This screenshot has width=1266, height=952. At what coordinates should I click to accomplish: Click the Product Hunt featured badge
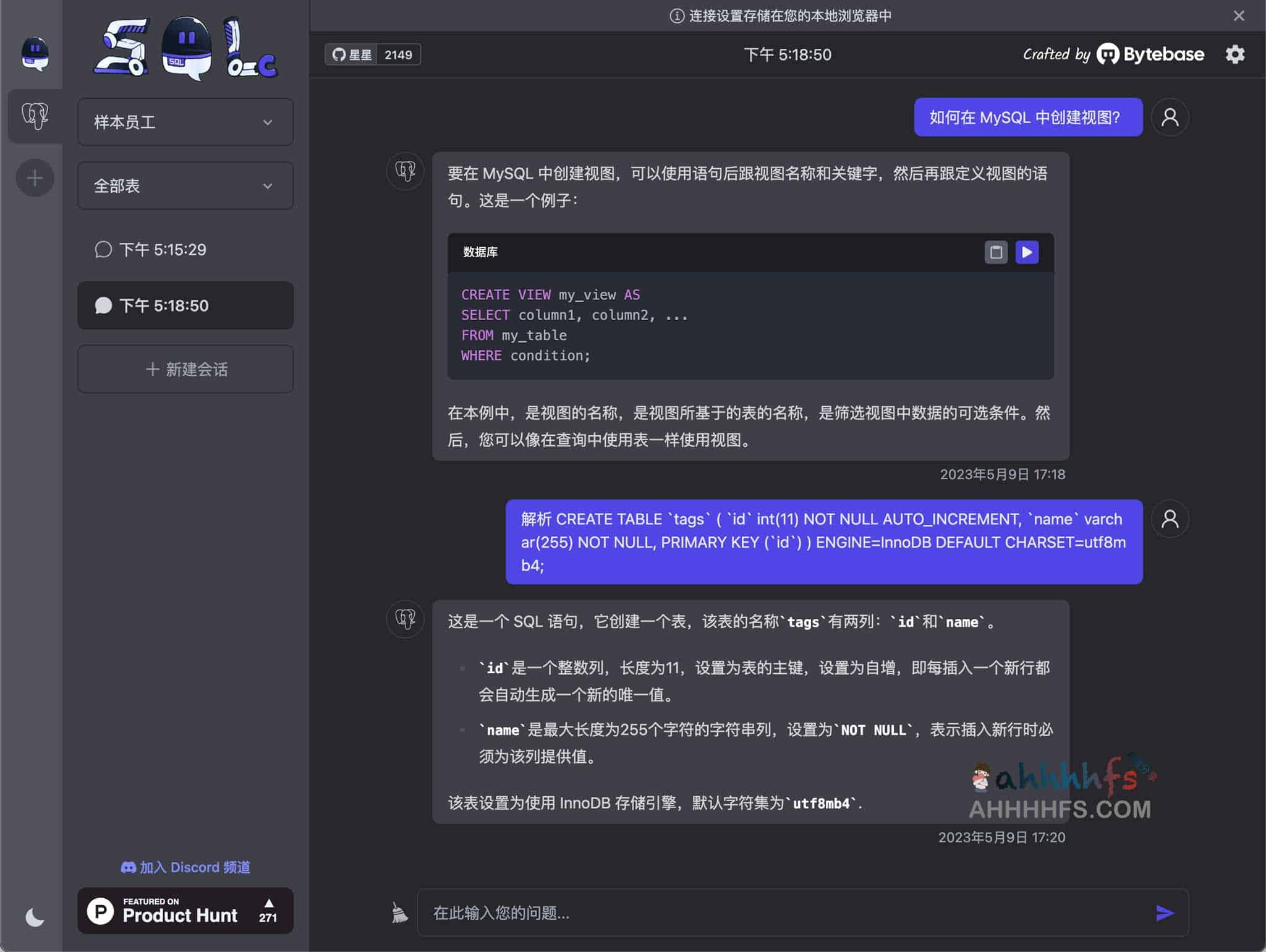pyautogui.click(x=185, y=910)
